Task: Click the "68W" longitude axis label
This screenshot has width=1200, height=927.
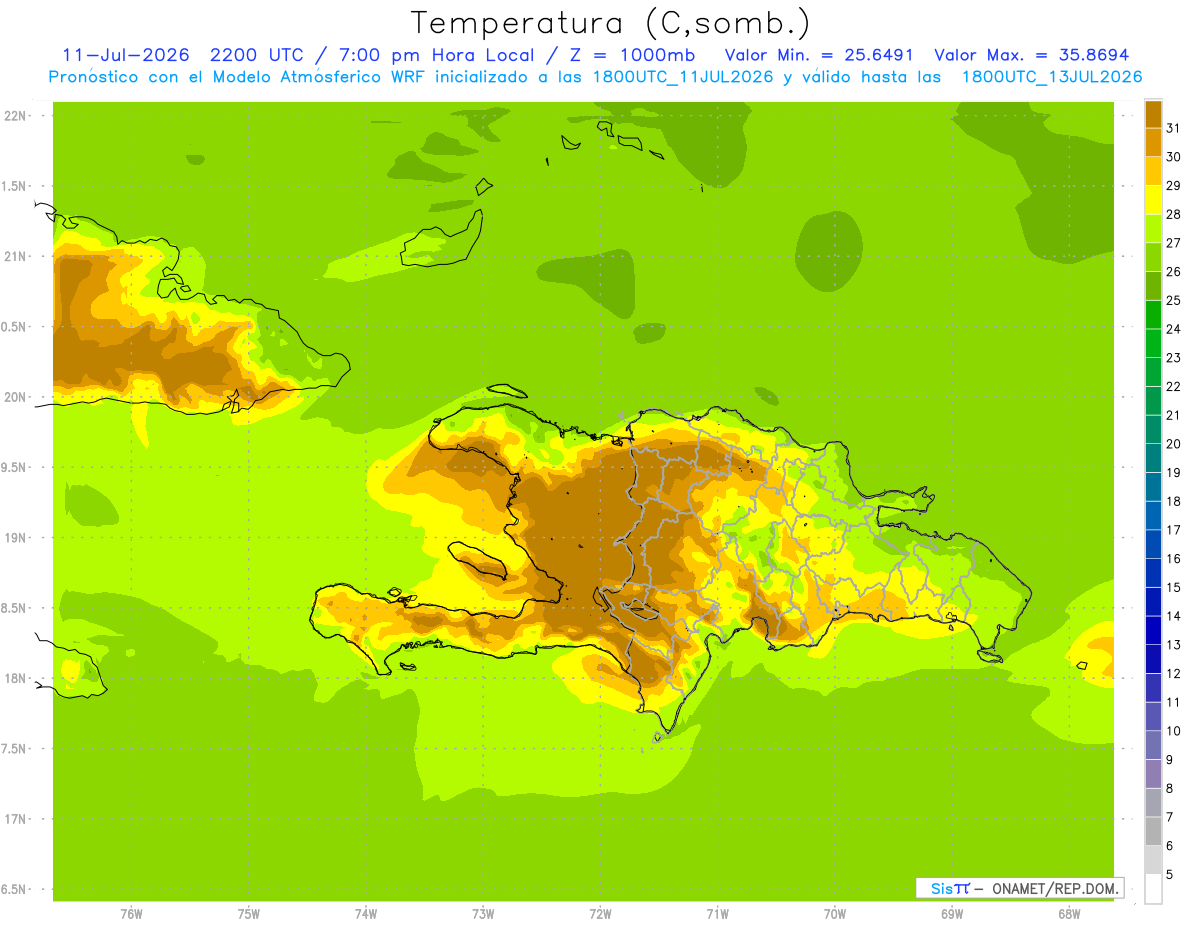Action: (x=1069, y=914)
